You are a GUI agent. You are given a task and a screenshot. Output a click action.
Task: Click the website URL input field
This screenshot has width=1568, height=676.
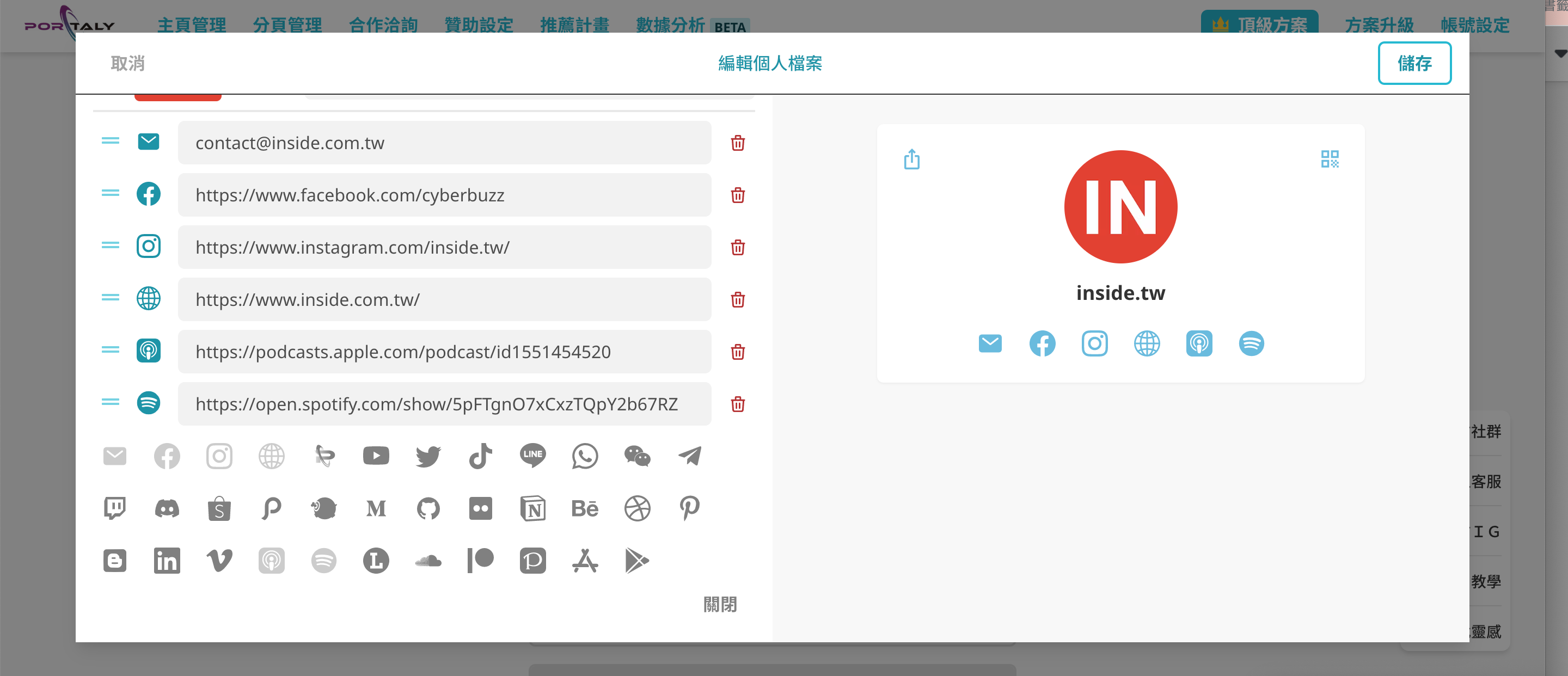point(444,300)
